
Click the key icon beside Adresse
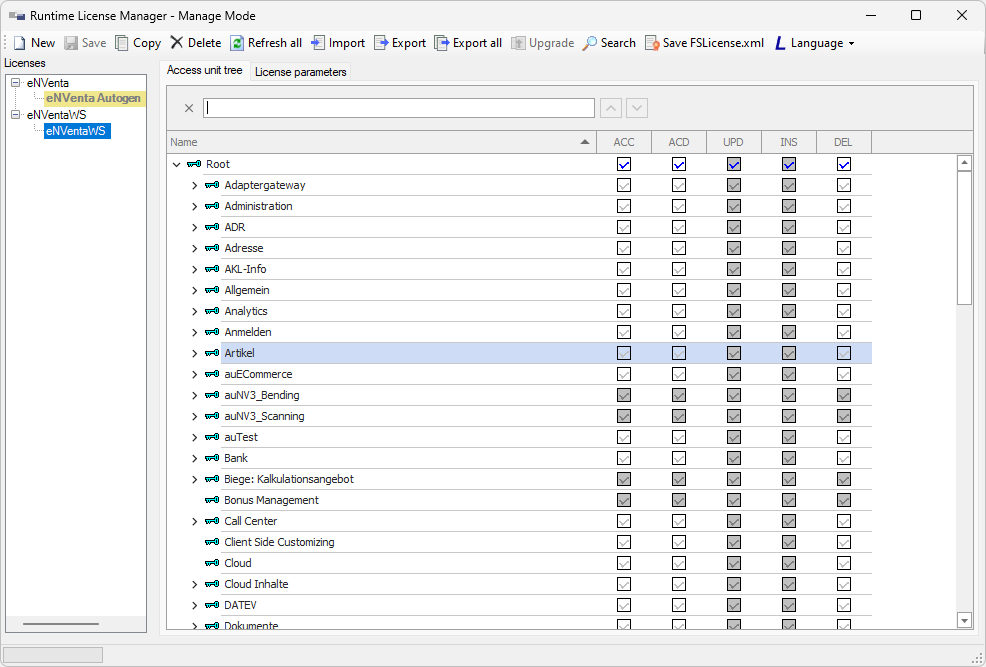213,248
